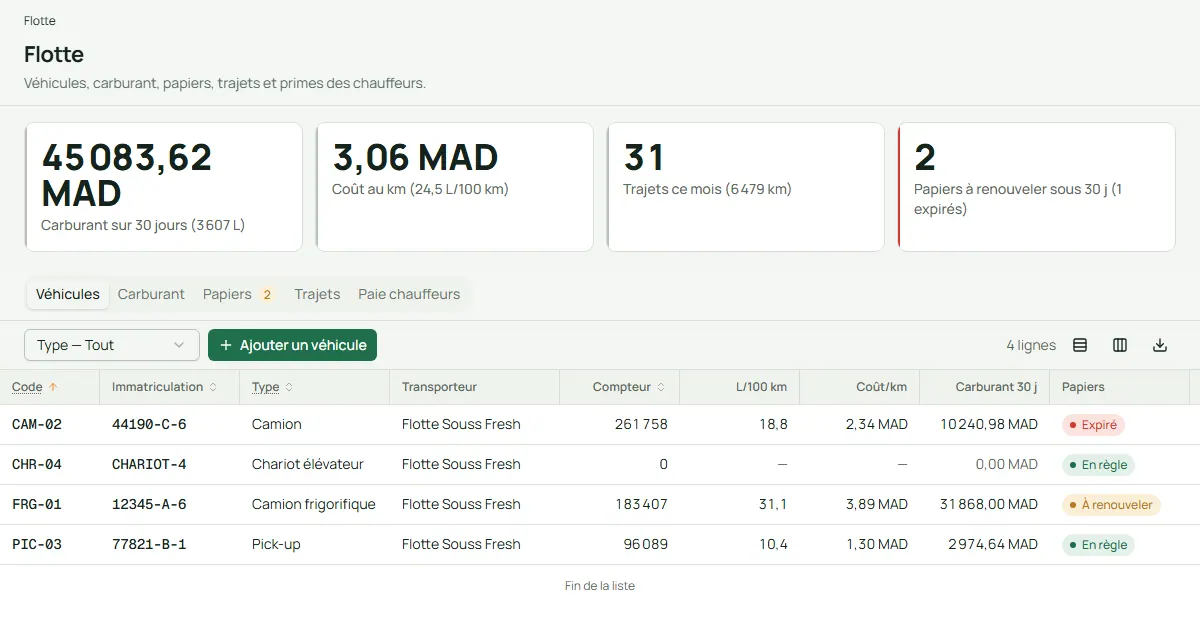The height and width of the screenshot is (640, 1200).
Task: Click the Camion frigorifique type cell
Action: (314, 505)
